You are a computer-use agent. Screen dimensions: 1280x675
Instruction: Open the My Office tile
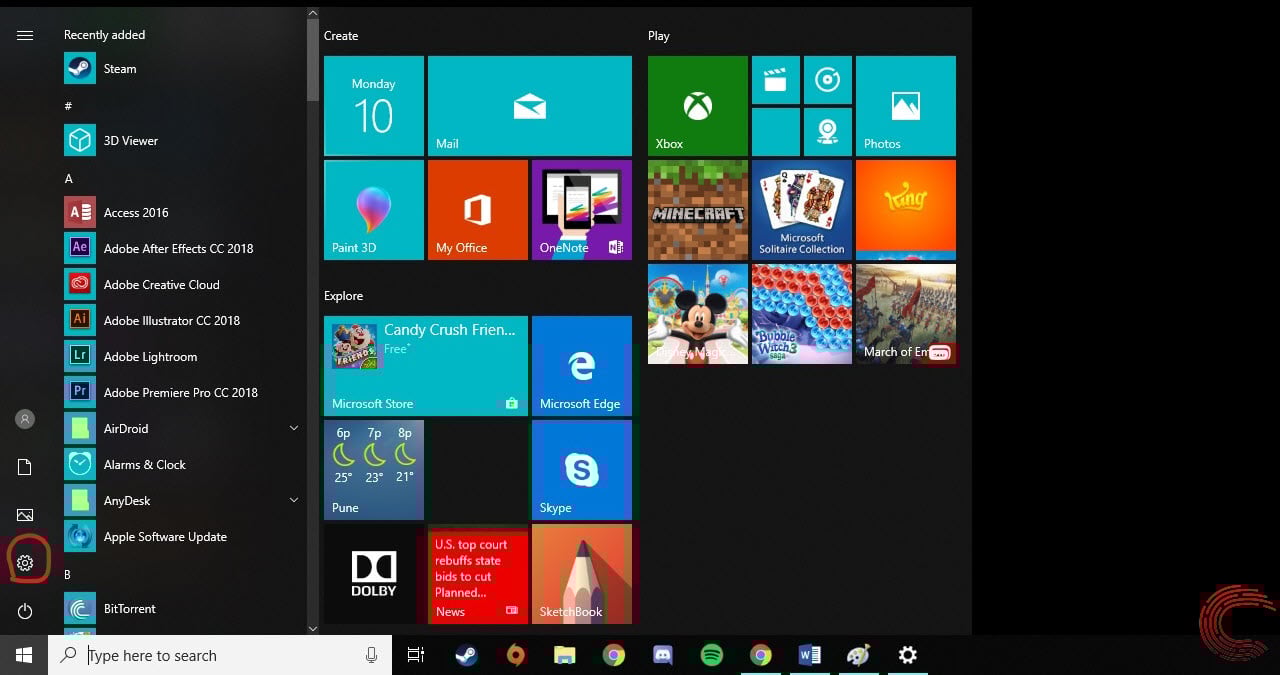pos(478,210)
